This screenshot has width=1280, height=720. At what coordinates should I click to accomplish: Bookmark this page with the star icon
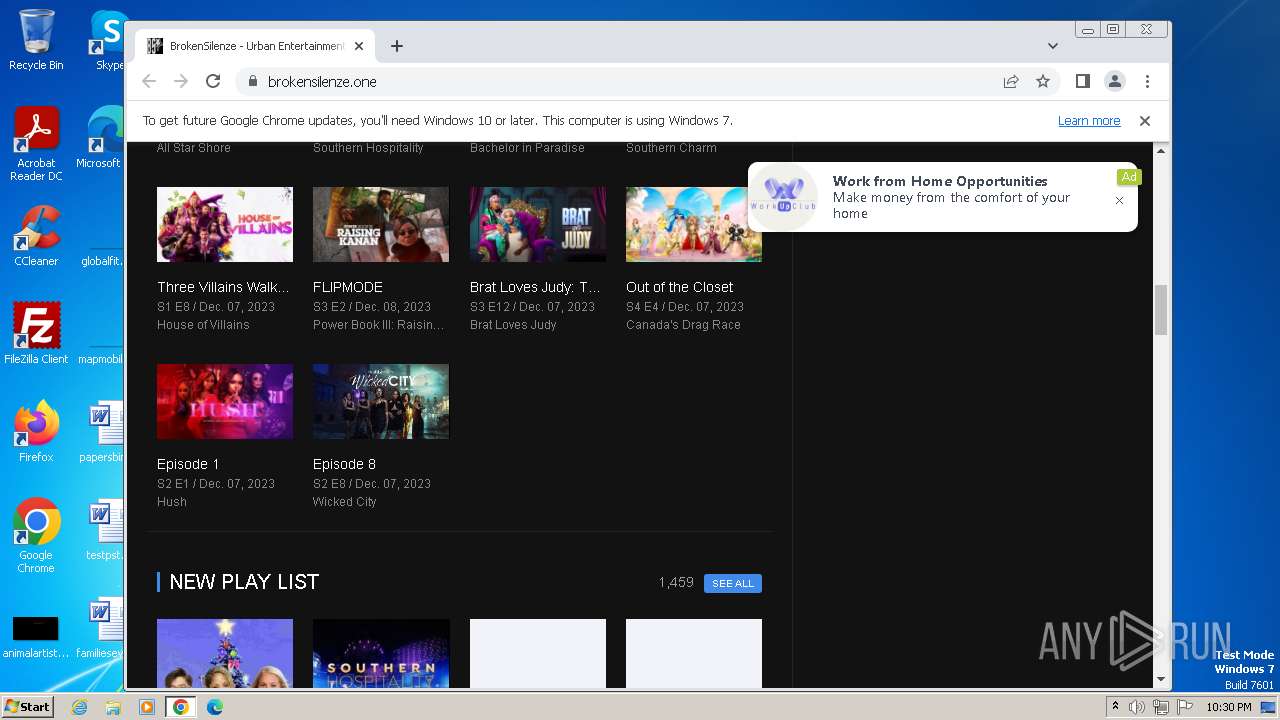(x=1043, y=81)
